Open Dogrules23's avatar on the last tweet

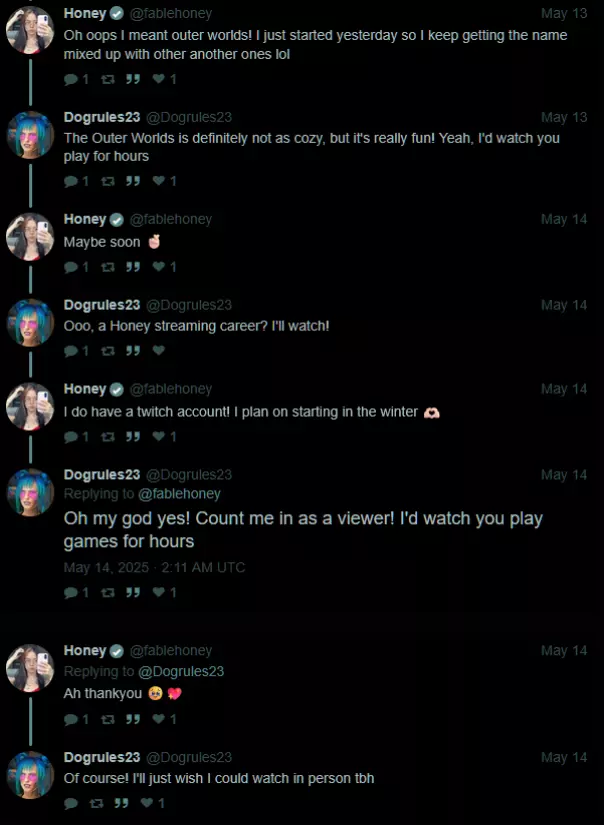pyautogui.click(x=30, y=775)
